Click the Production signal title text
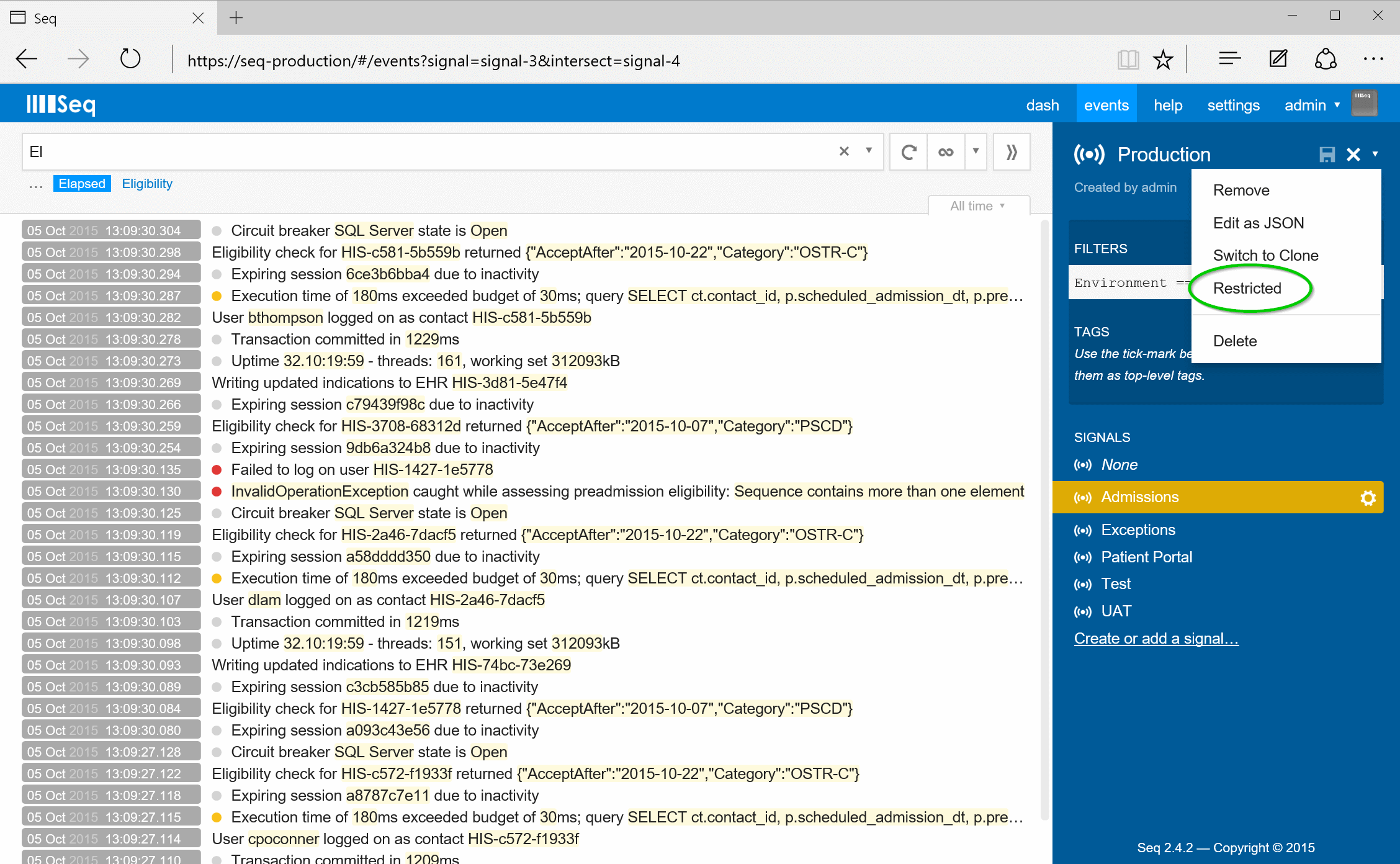Image resolution: width=1400 pixels, height=864 pixels. pos(1164,155)
